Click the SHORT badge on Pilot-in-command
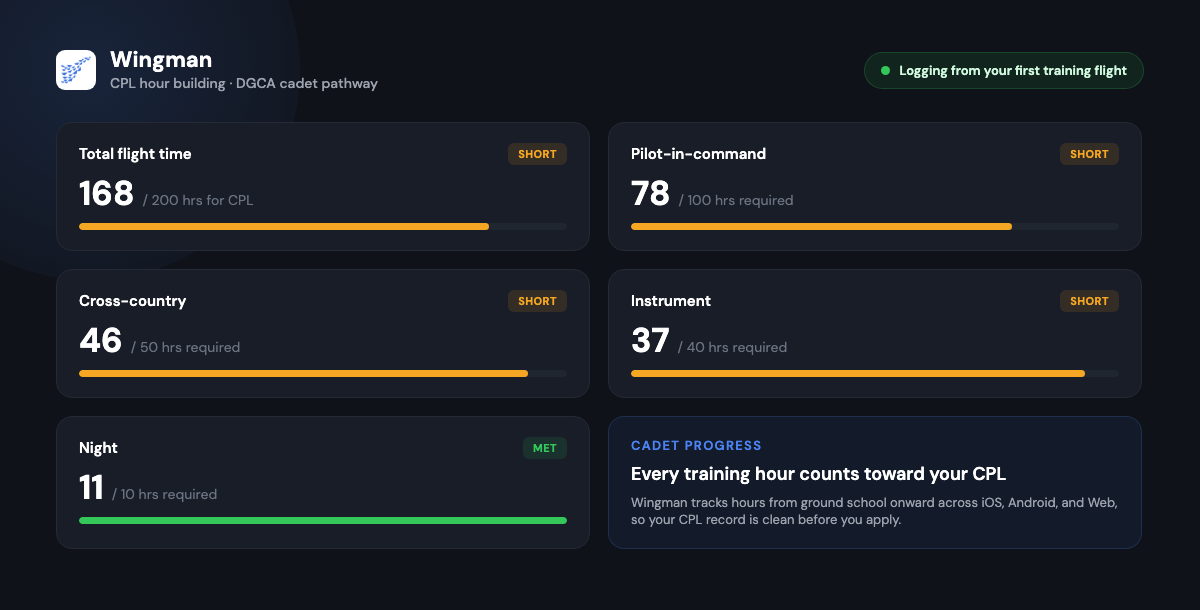The width and height of the screenshot is (1200, 610). (x=1089, y=154)
